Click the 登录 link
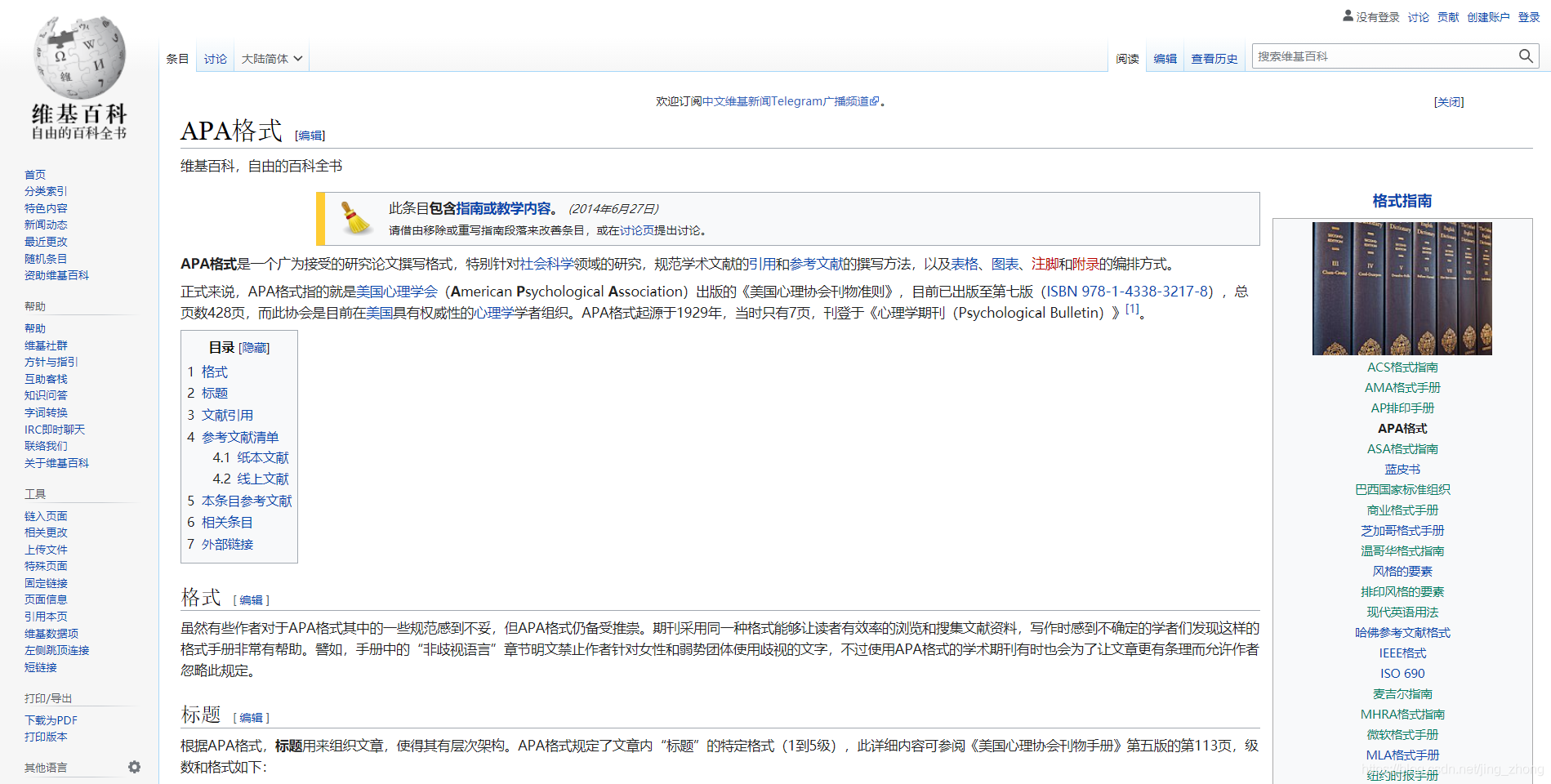Image resolution: width=1551 pixels, height=784 pixels. (x=1529, y=17)
